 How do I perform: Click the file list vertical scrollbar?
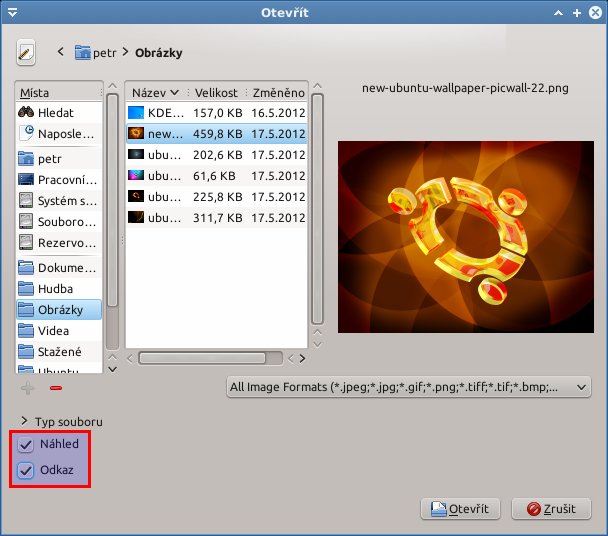pos(317,209)
